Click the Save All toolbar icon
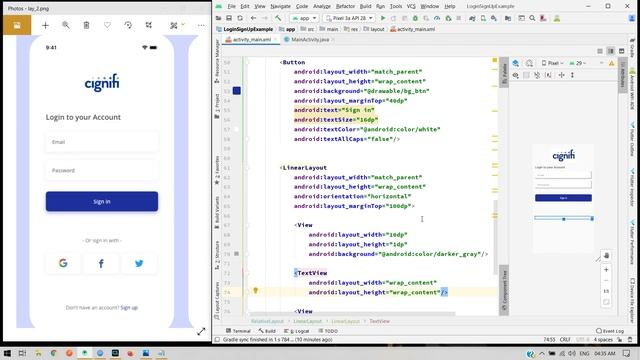The image size is (640, 360). coord(229,18)
